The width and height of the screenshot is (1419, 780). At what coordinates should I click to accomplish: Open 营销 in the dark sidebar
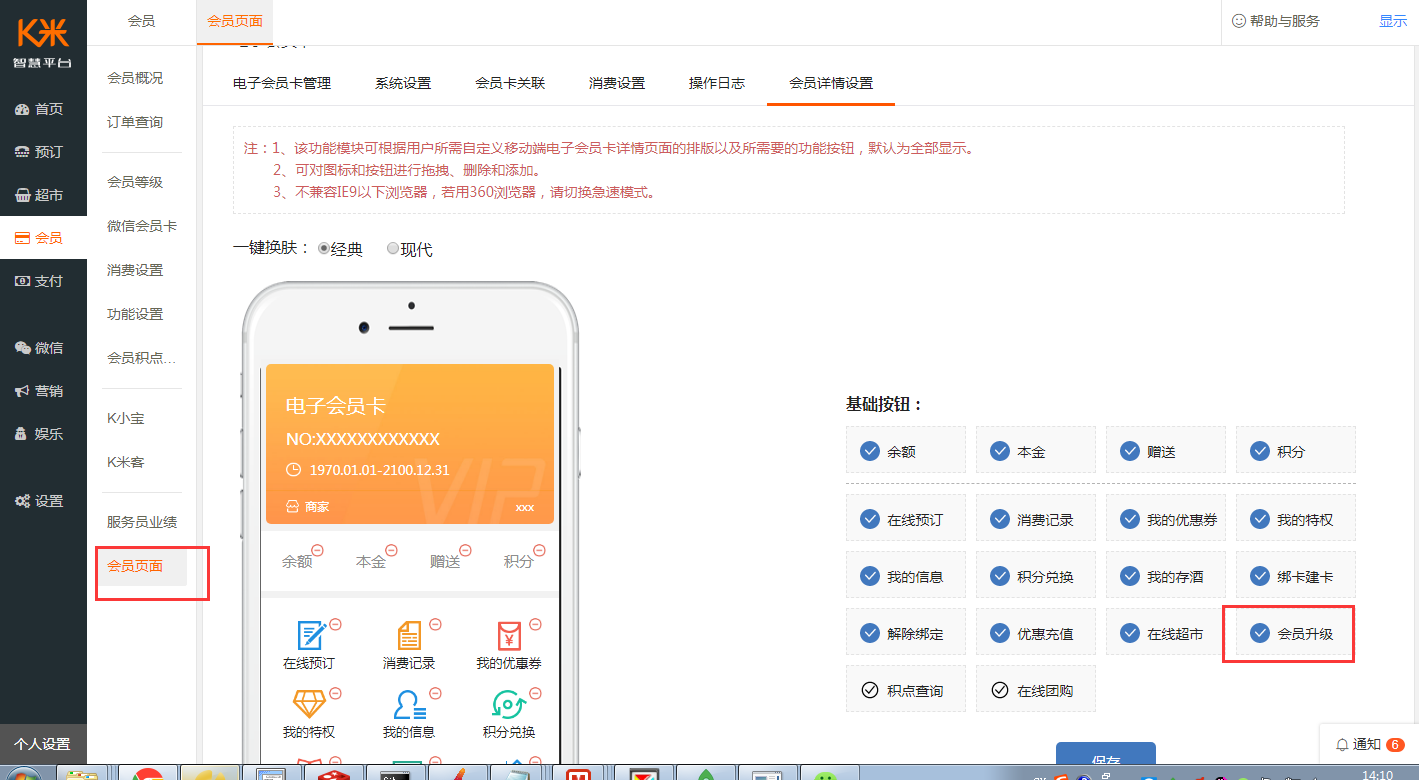tap(40, 391)
